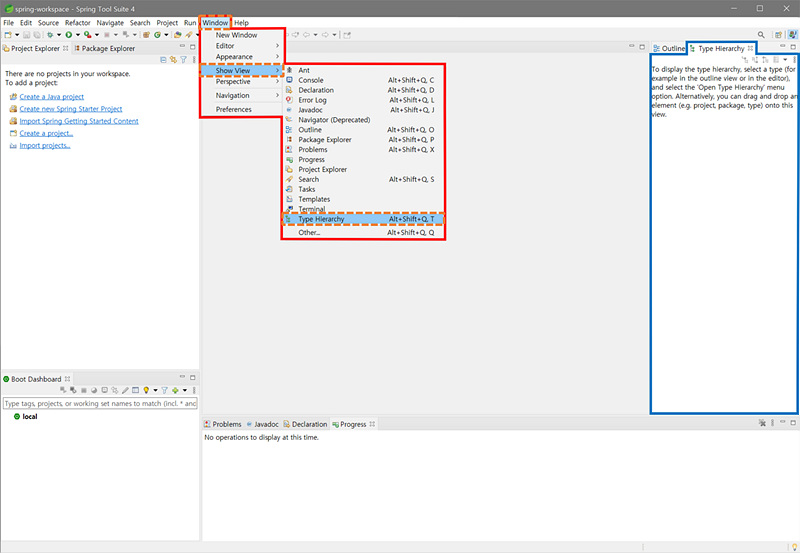Click the green Run toolbar button
Viewport: 800px width, 553px height.
tap(68, 35)
